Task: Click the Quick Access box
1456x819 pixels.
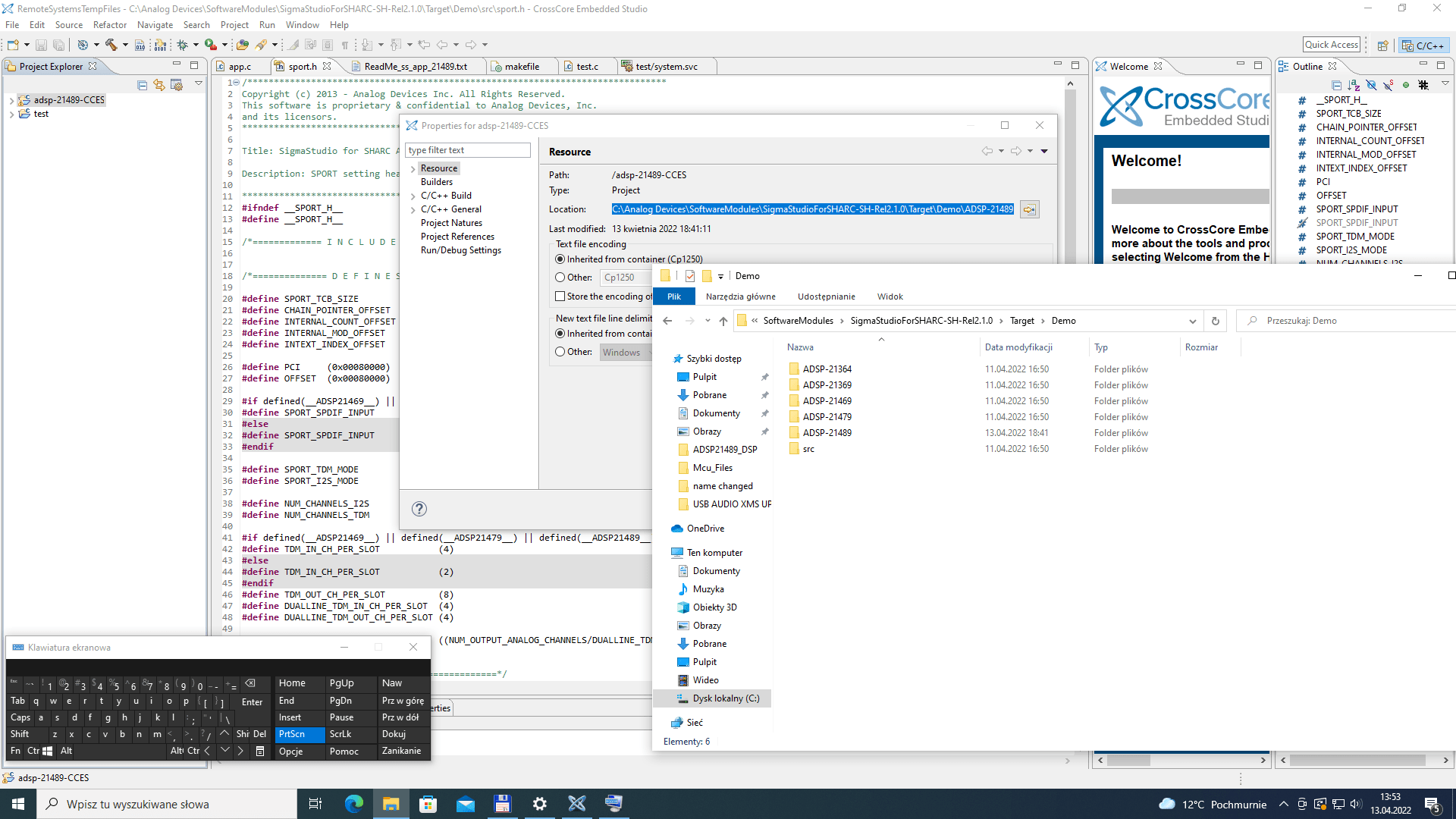Action: point(1331,45)
